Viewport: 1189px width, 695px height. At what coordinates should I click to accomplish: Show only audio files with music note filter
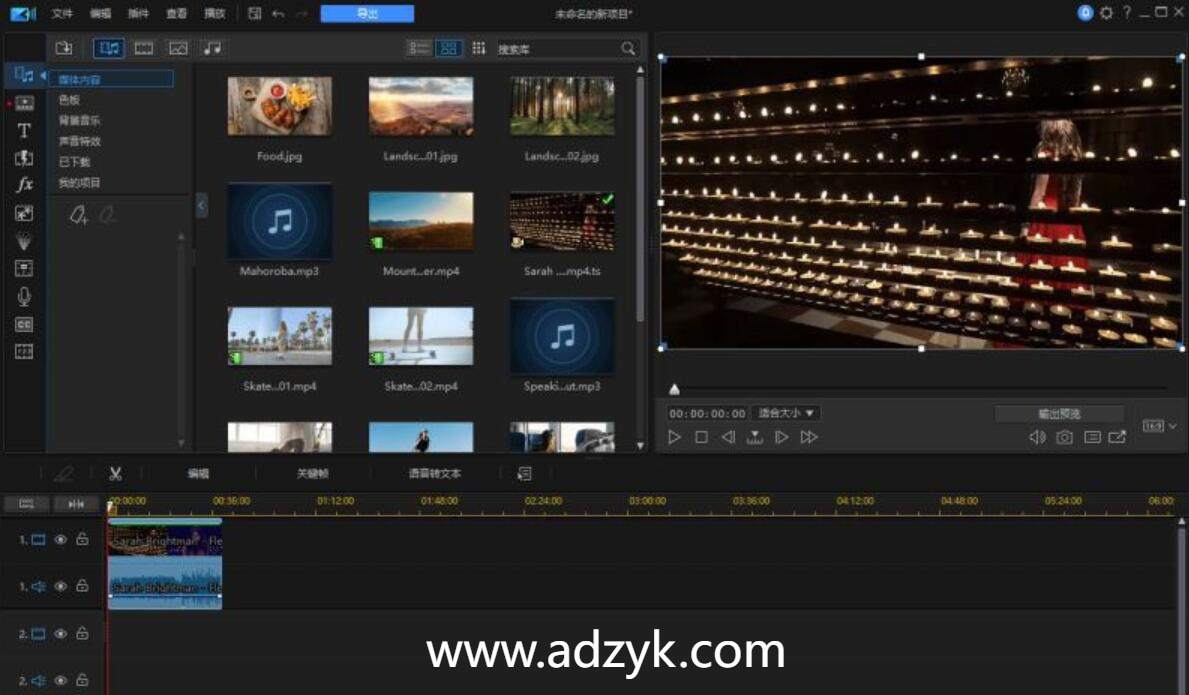211,48
